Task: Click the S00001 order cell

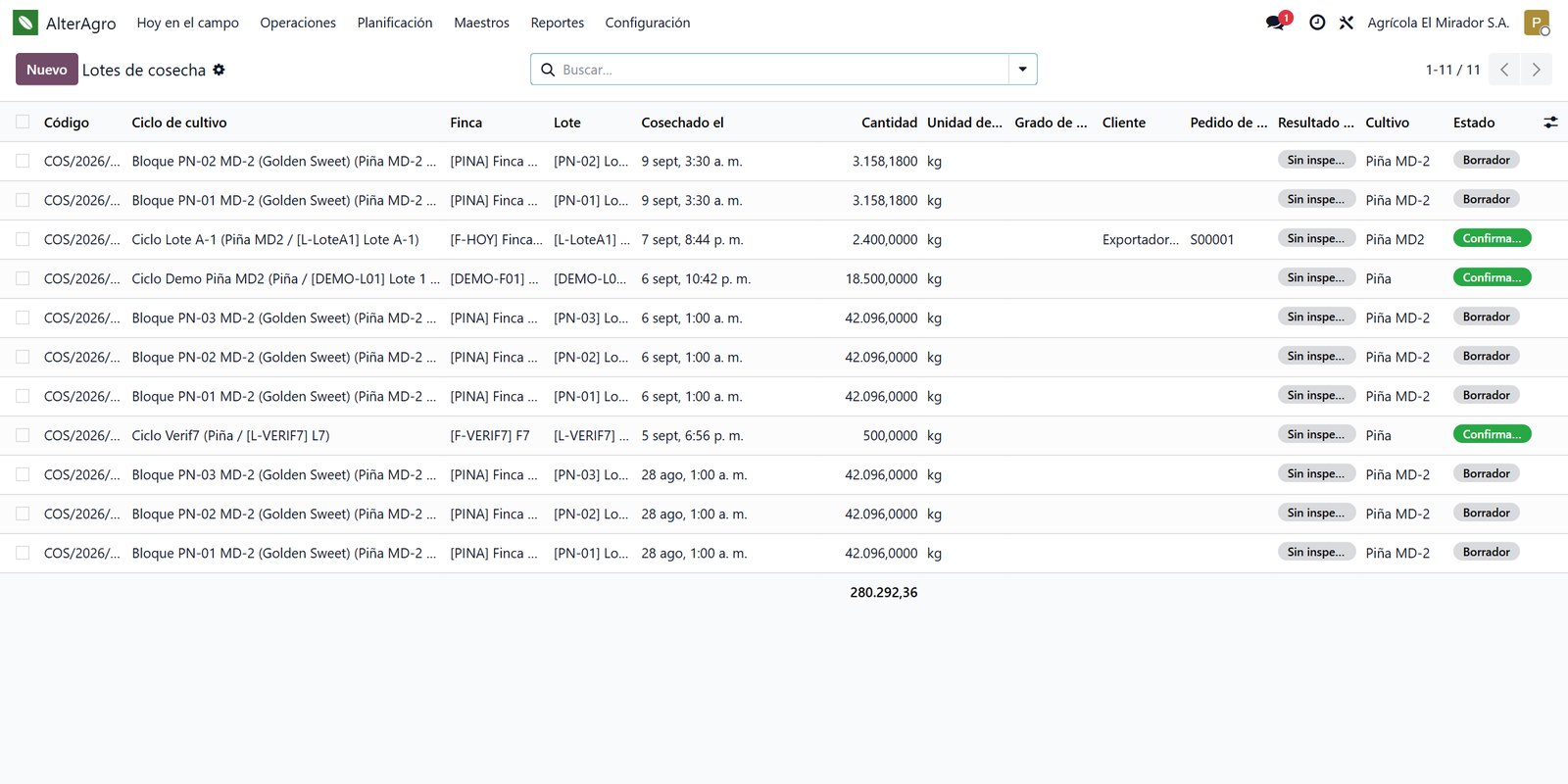Action: (1212, 239)
